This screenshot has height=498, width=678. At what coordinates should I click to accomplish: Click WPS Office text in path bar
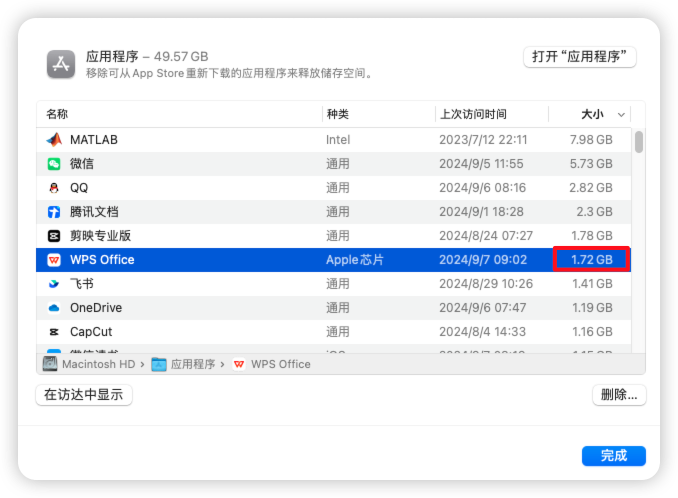click(x=281, y=364)
